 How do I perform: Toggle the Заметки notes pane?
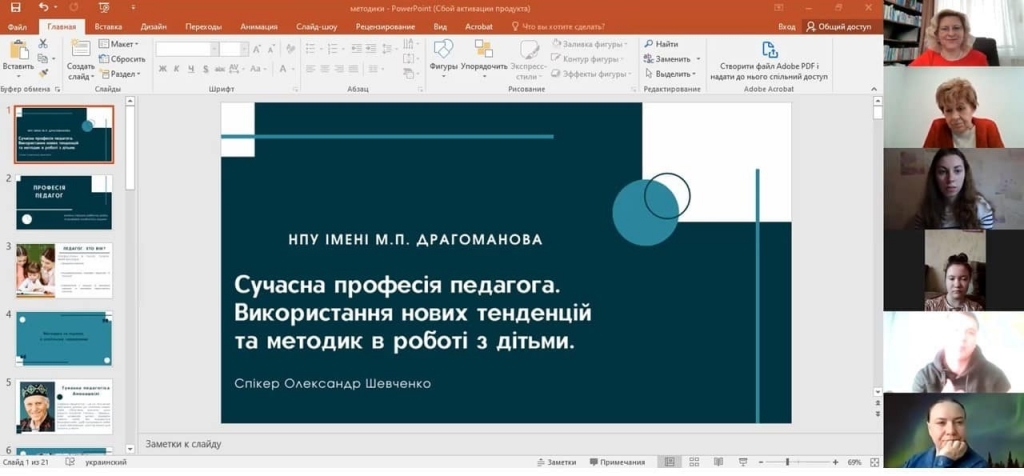(x=556, y=462)
